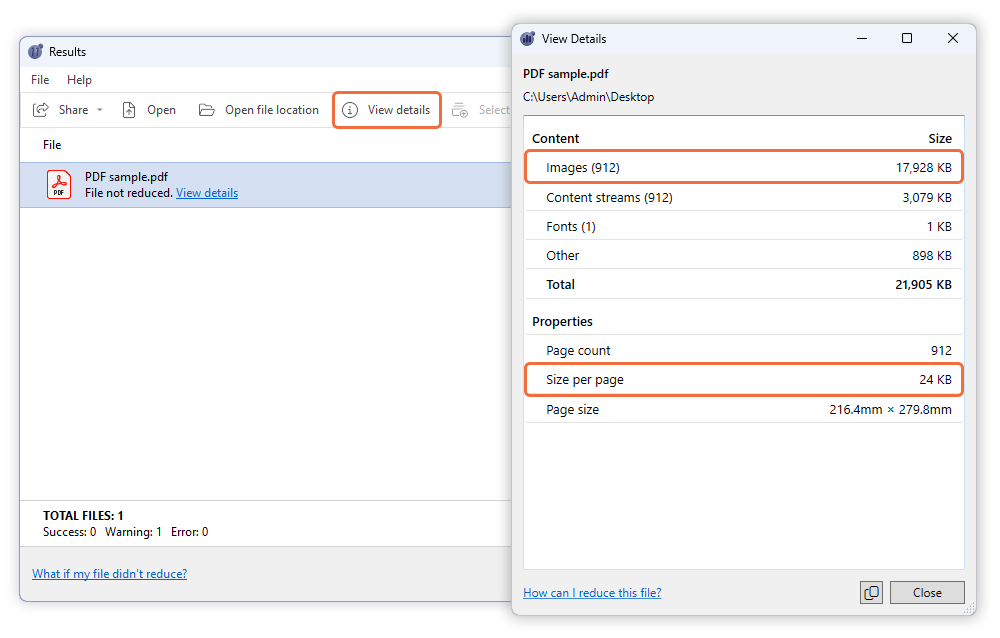
Task: Click the 3,079 KB value
Action: coord(927,197)
